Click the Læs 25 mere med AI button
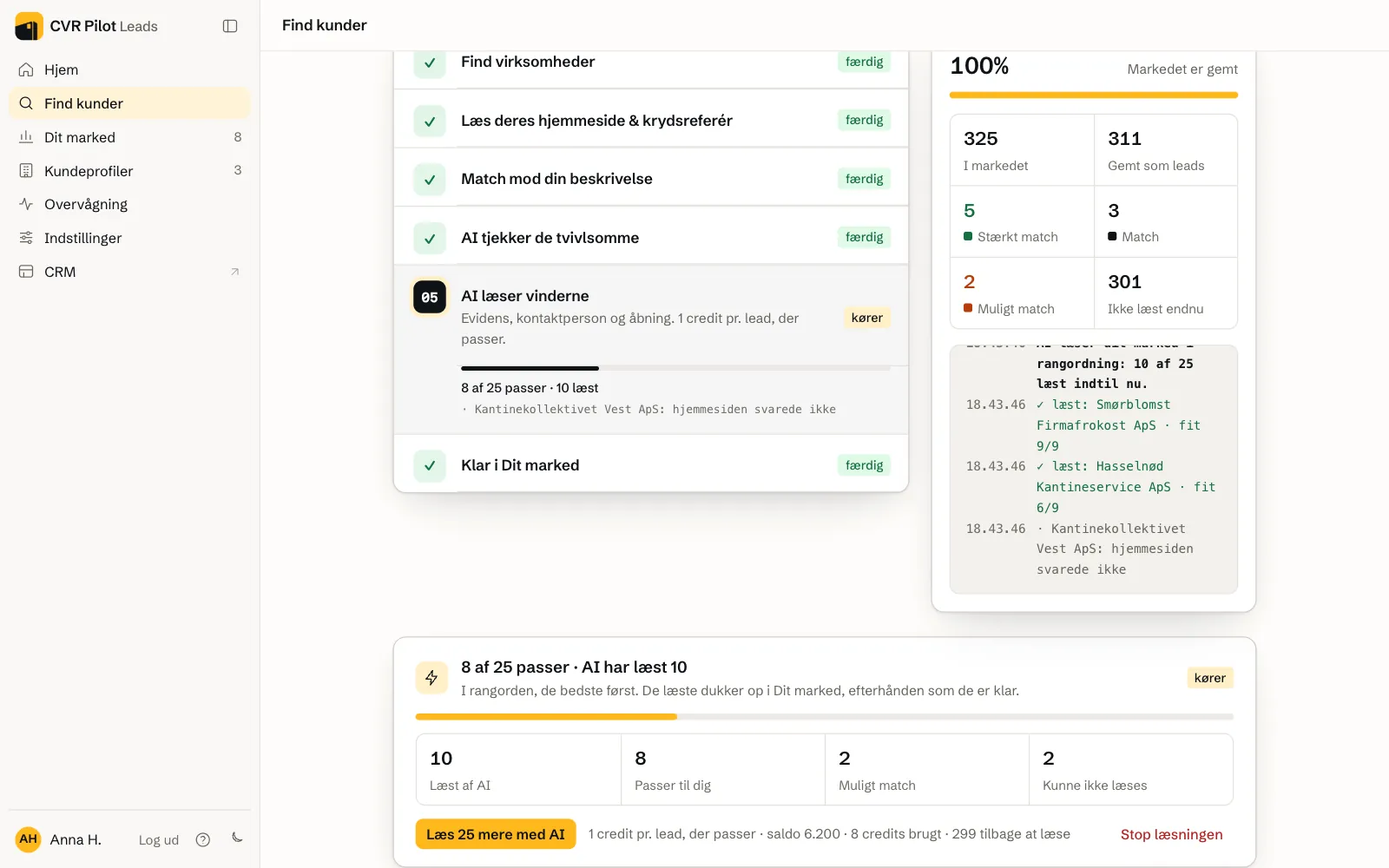The width and height of the screenshot is (1389, 868). (x=496, y=834)
